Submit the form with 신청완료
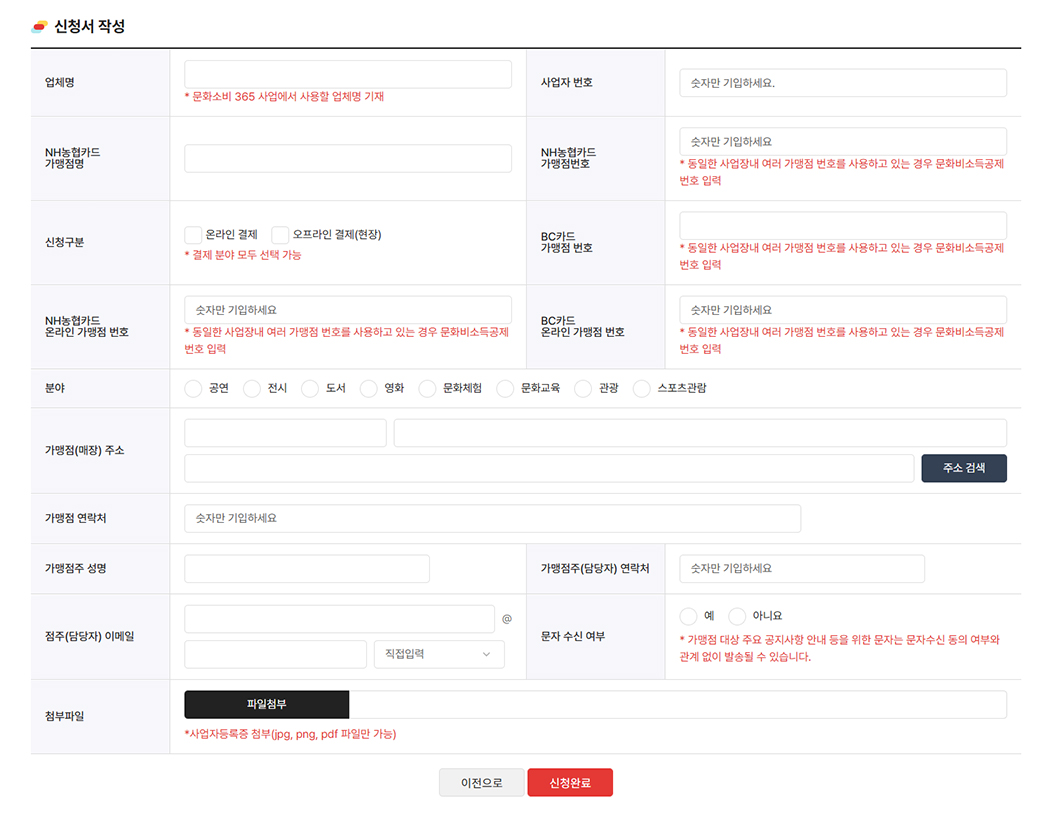The width and height of the screenshot is (1052, 818). tap(570, 783)
